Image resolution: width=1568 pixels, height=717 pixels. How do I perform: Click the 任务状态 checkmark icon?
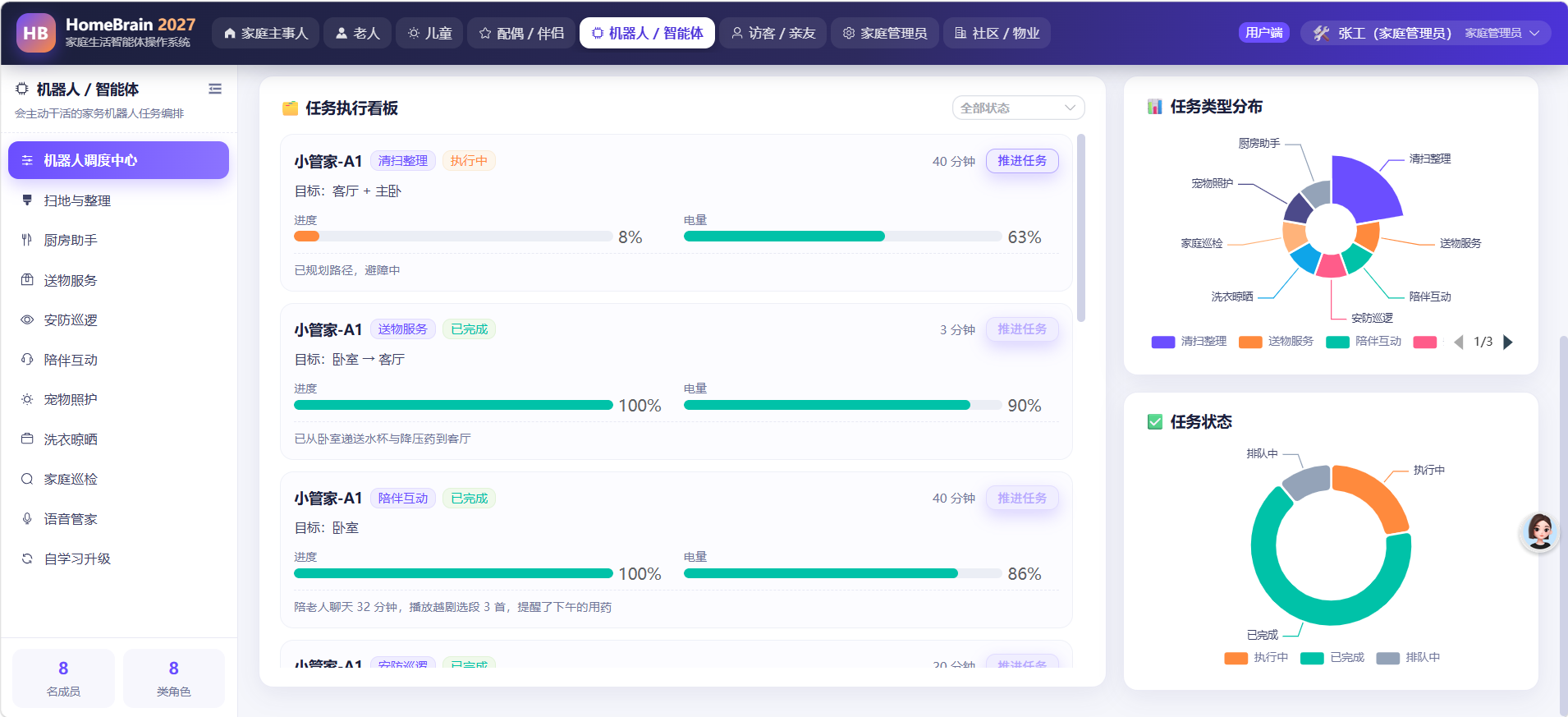[x=1154, y=422]
